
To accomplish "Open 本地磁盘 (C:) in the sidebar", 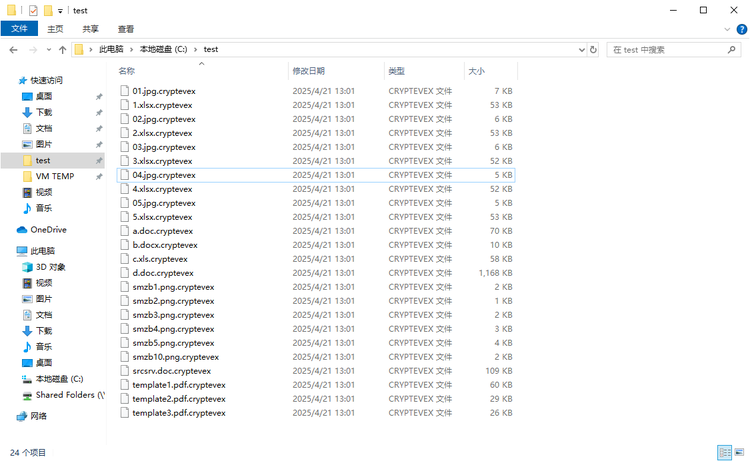I will [x=59, y=379].
